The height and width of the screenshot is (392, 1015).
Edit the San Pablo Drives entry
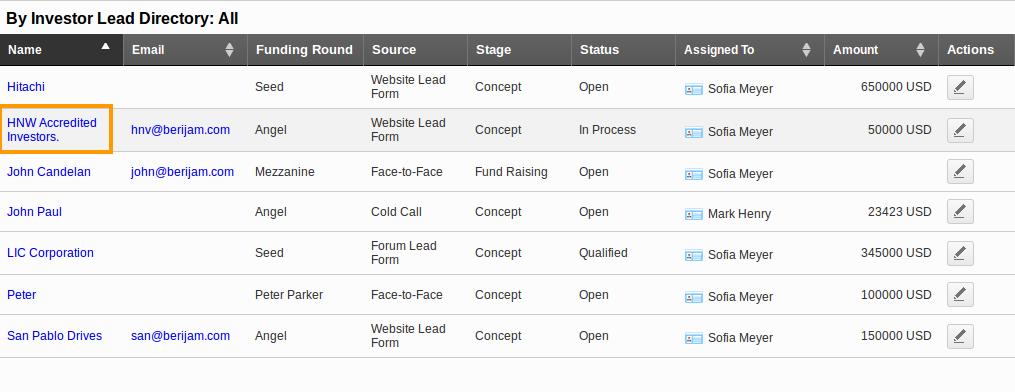click(960, 336)
